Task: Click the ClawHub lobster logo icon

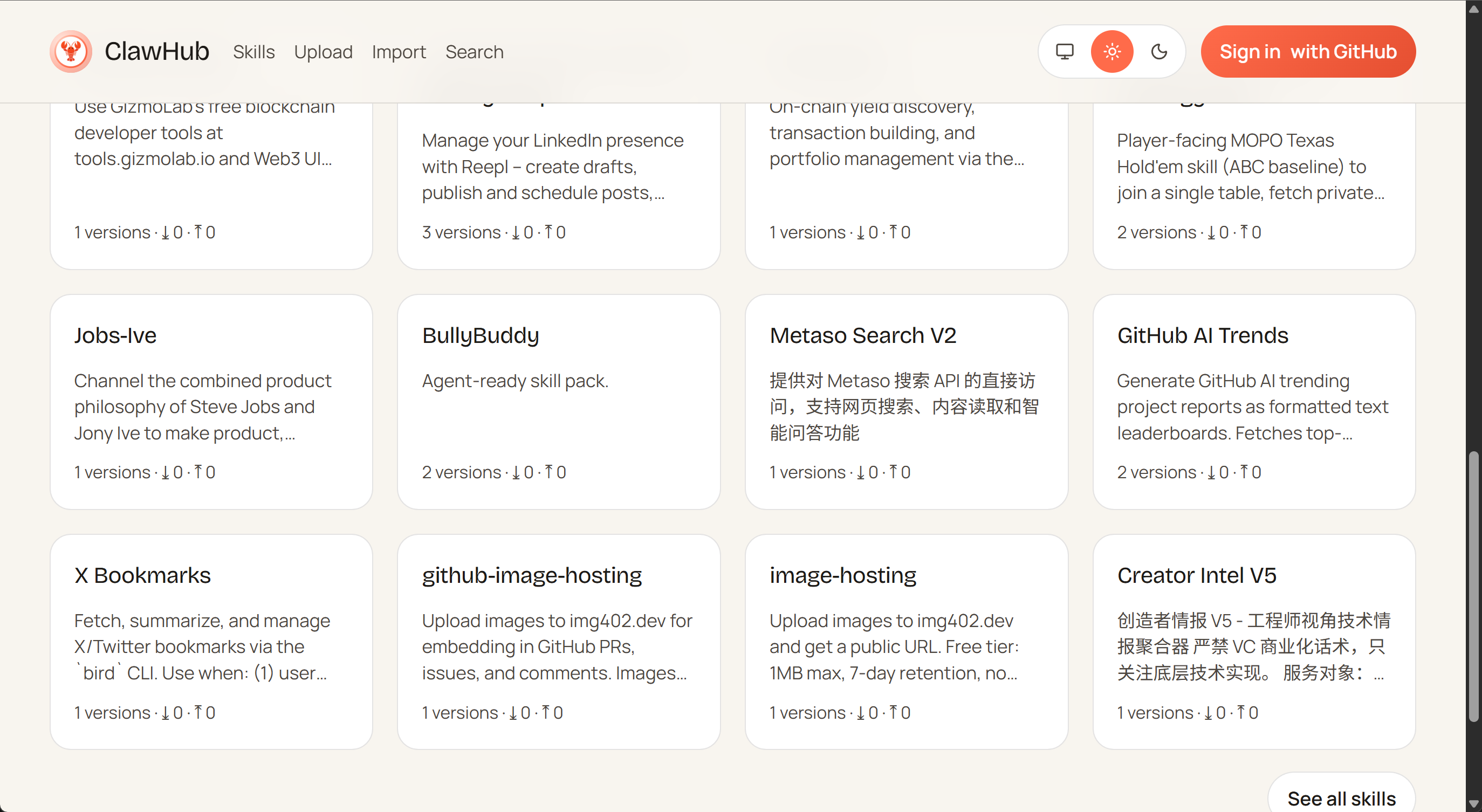Action: [x=71, y=52]
